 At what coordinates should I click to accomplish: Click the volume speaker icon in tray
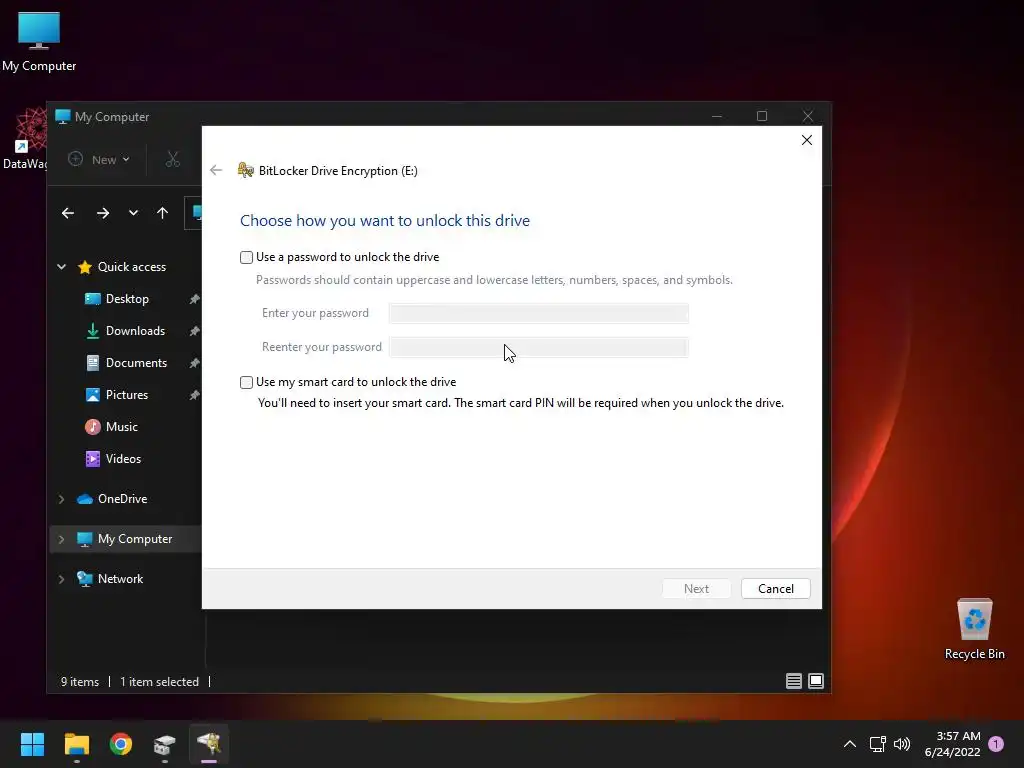coord(902,744)
